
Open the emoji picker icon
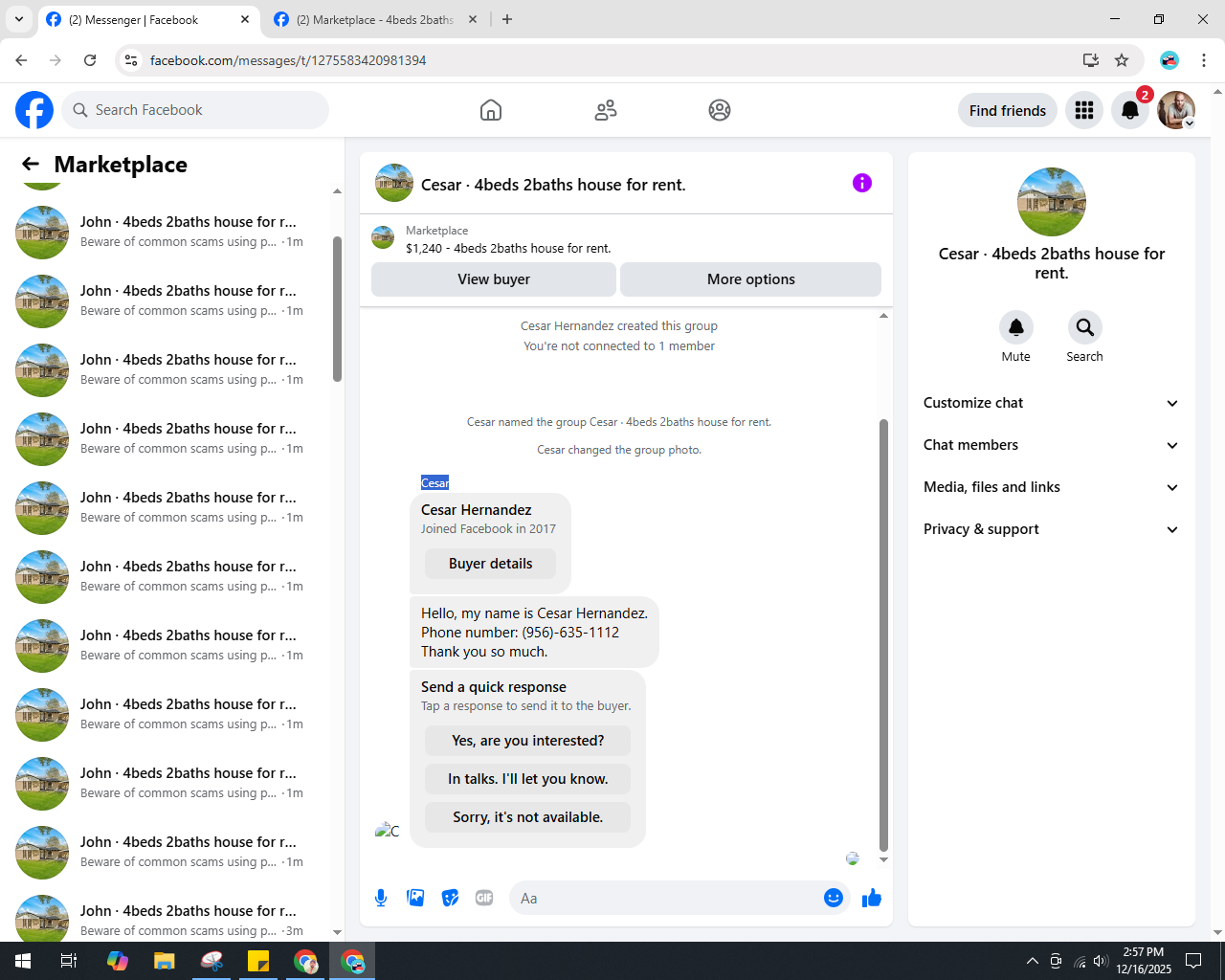pyautogui.click(x=834, y=898)
